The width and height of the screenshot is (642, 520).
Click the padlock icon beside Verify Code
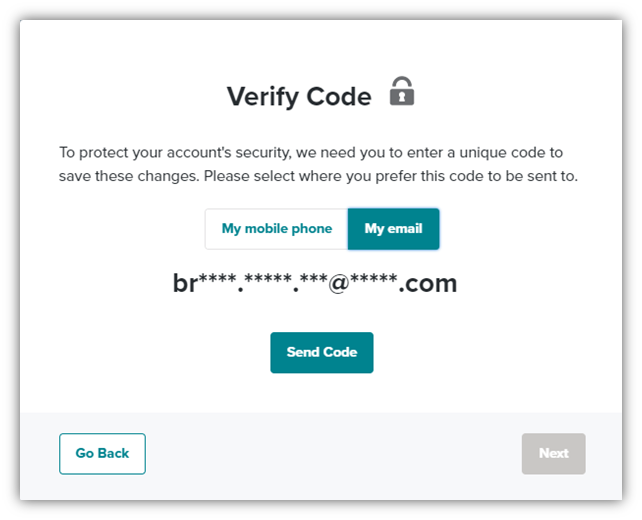point(402,91)
